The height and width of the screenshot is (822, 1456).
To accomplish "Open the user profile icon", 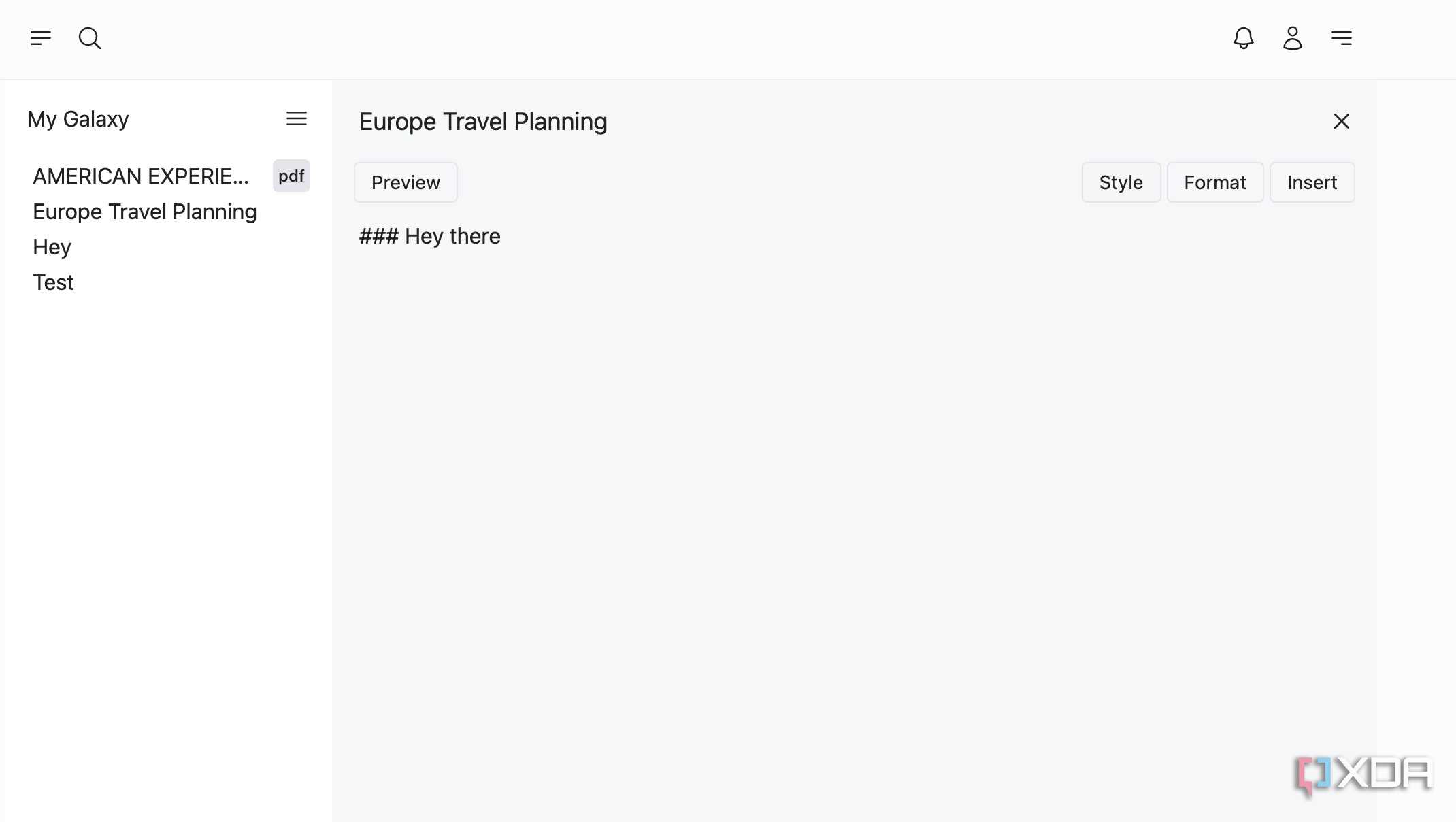I will tap(1293, 38).
